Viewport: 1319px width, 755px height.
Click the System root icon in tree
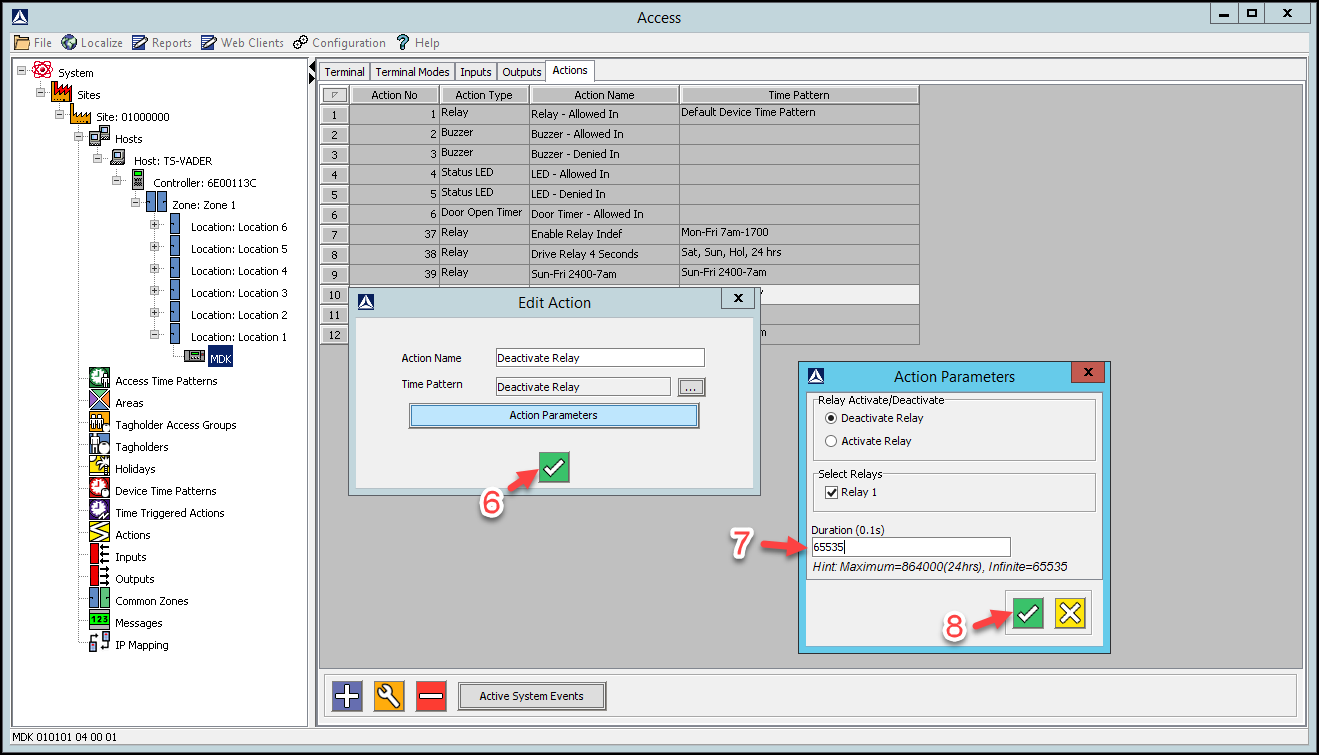(42, 71)
